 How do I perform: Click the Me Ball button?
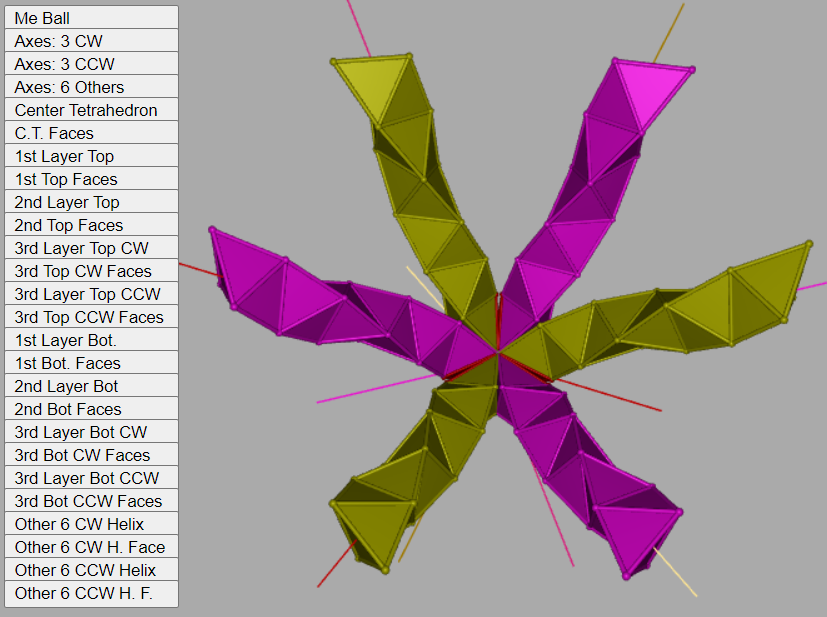pyautogui.click(x=91, y=17)
